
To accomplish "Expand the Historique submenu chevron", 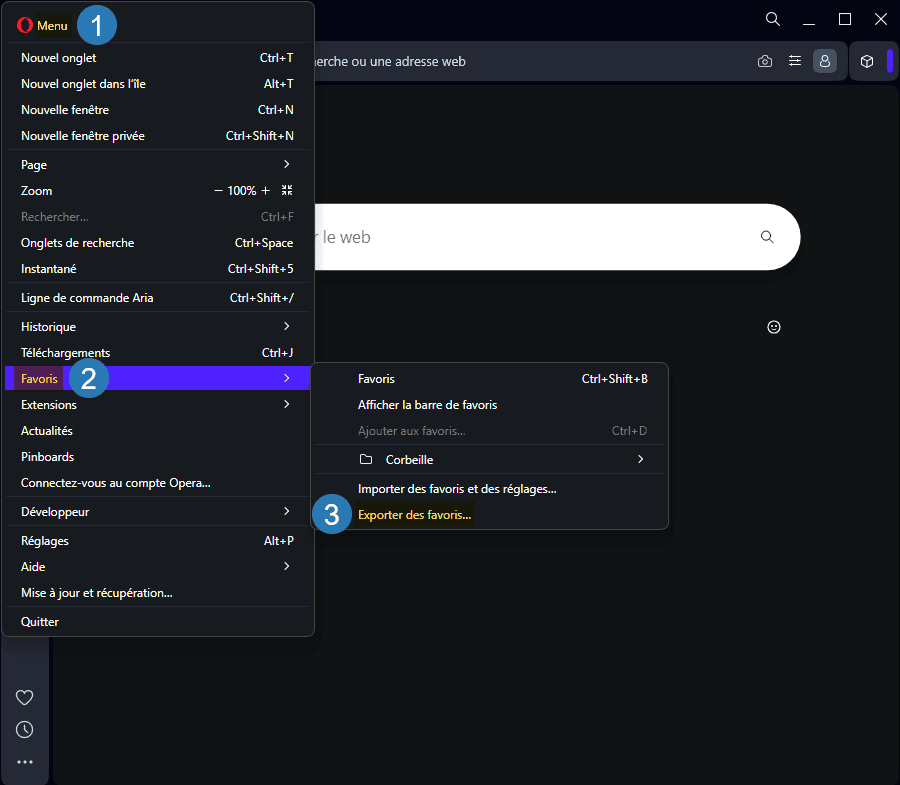I will point(287,326).
